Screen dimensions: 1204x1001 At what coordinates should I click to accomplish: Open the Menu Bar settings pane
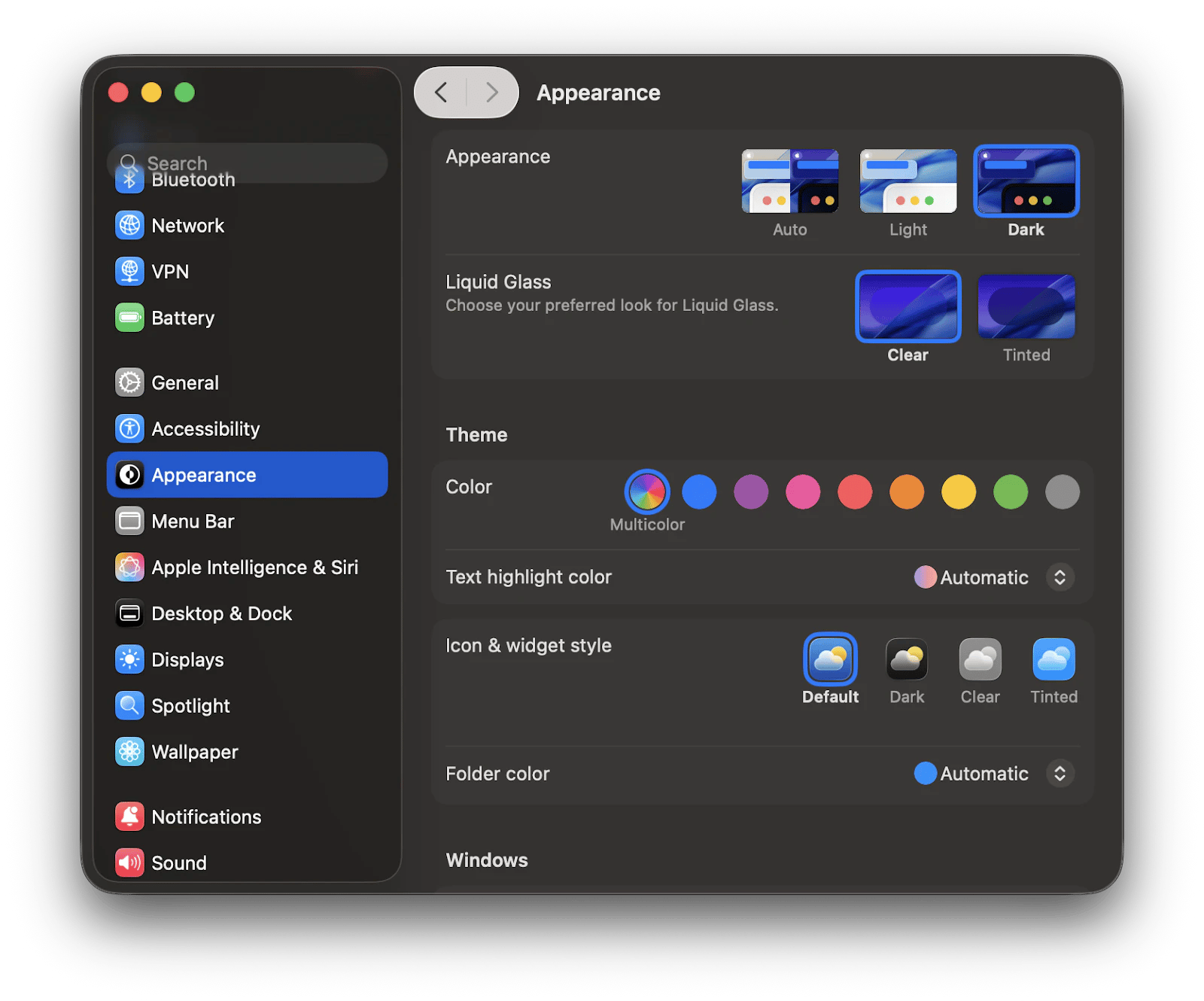pos(193,522)
